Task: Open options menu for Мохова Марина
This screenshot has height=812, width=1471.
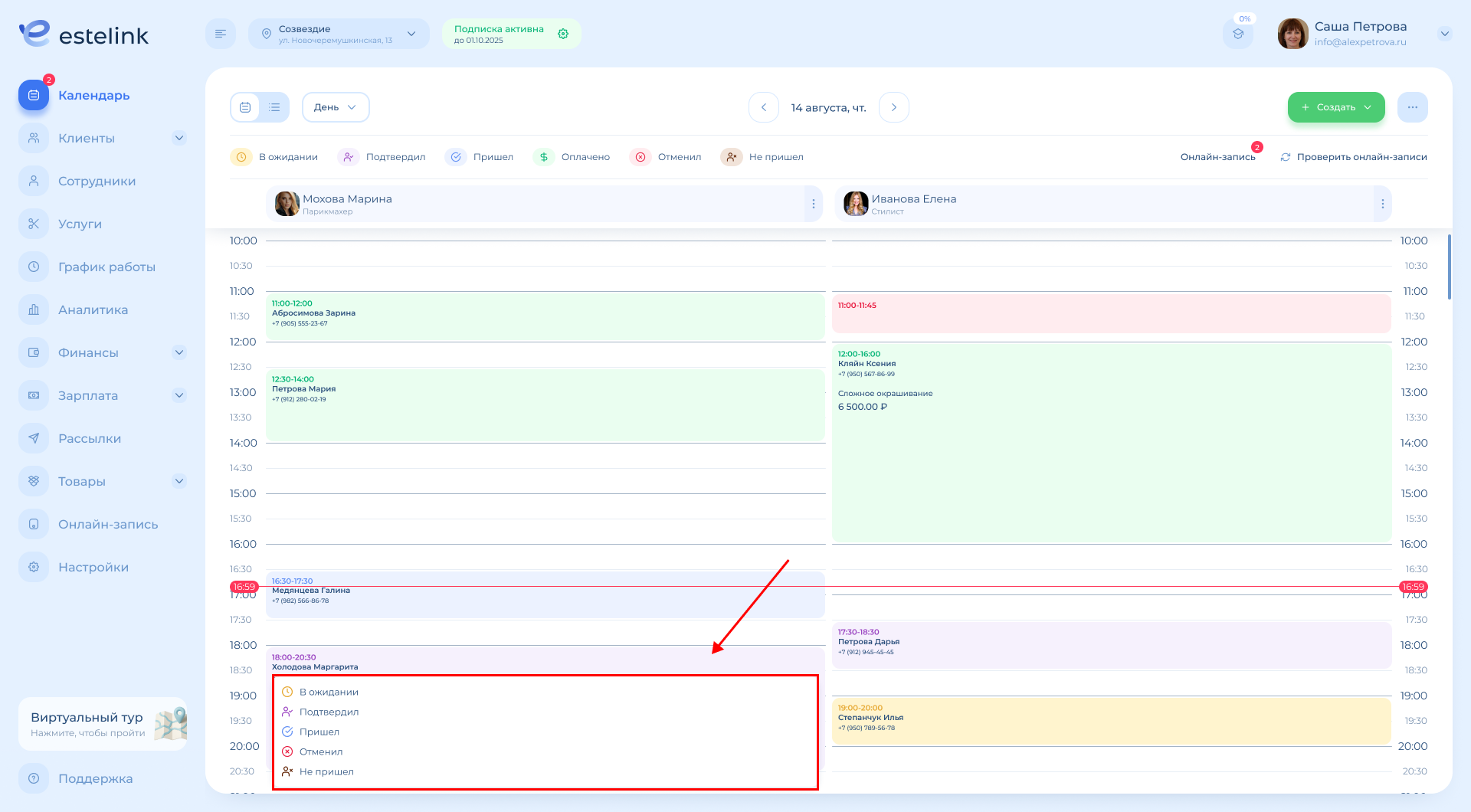Action: click(813, 205)
